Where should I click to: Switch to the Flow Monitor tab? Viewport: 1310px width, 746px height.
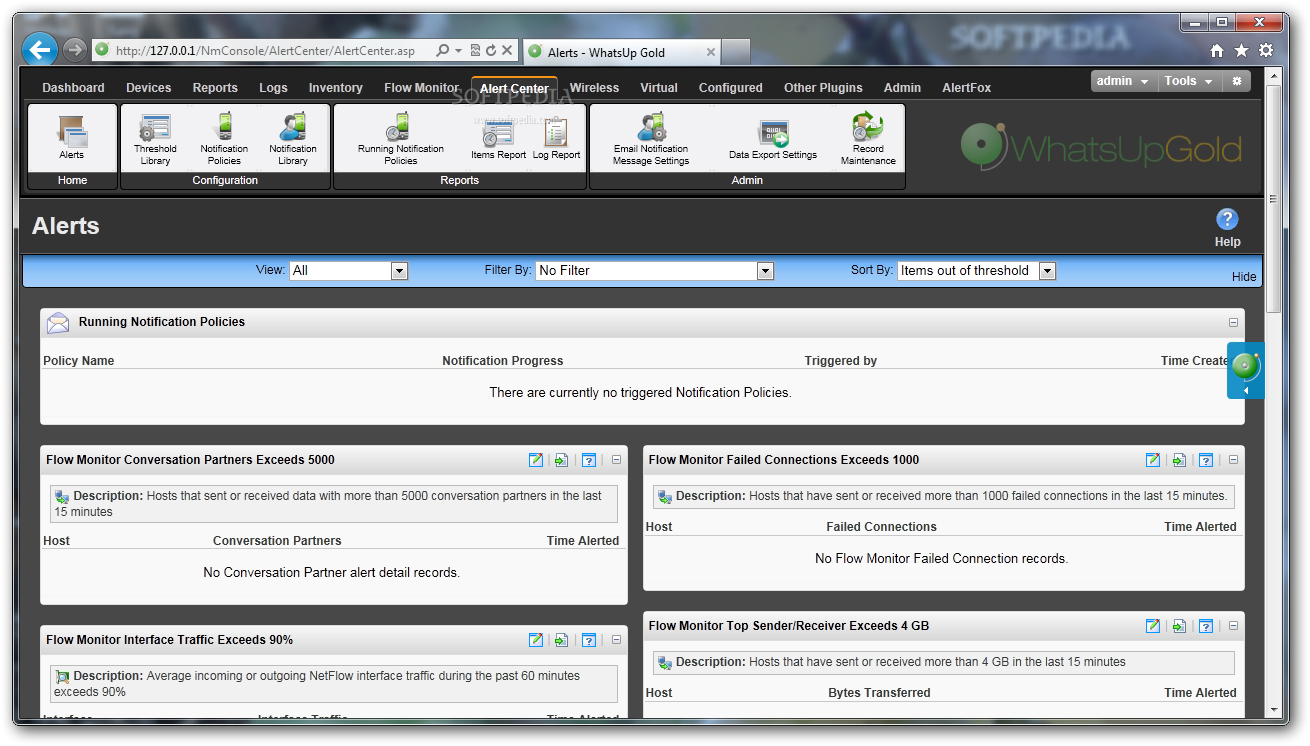[421, 88]
